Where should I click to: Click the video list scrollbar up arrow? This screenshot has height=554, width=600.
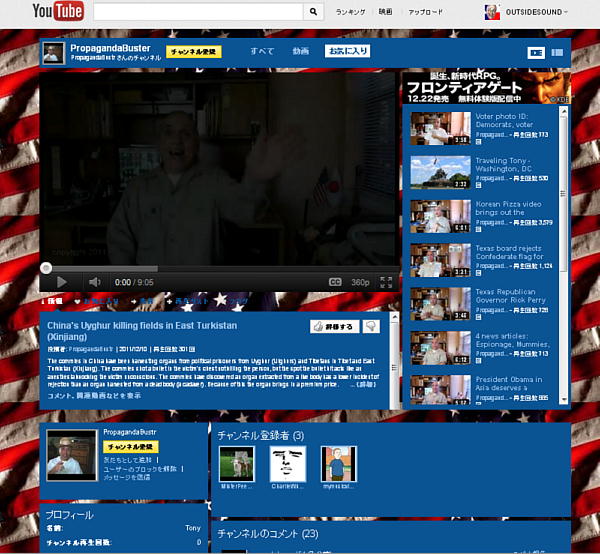[563, 111]
